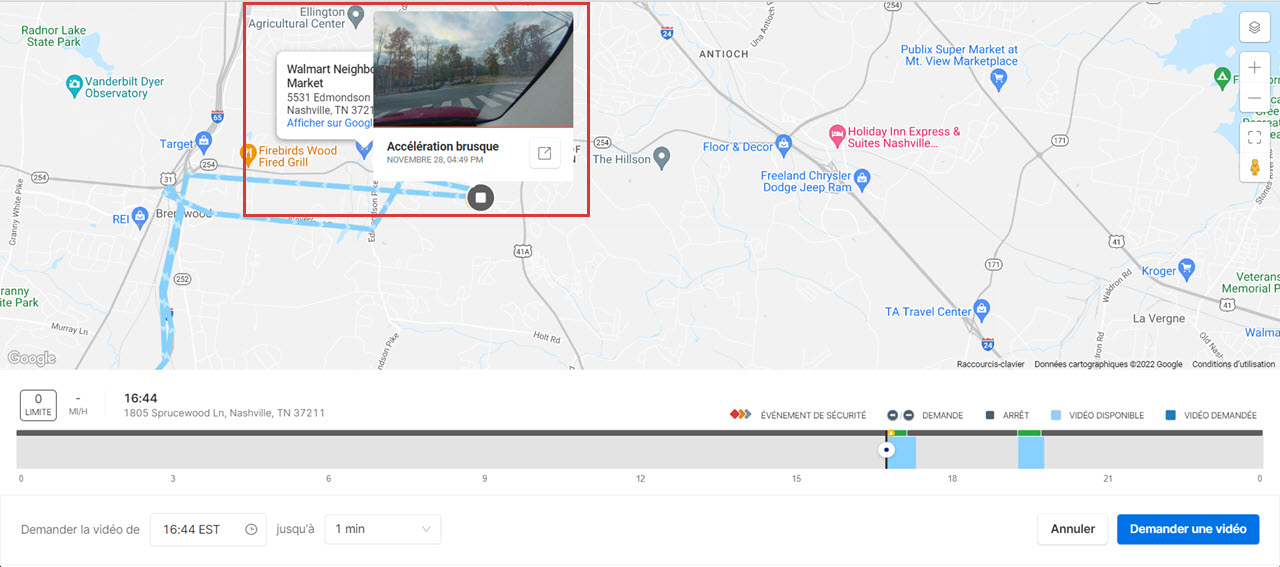This screenshot has width=1280, height=567.
Task: Click the Radnor Lake State Park label
Action: pyautogui.click(x=54, y=36)
